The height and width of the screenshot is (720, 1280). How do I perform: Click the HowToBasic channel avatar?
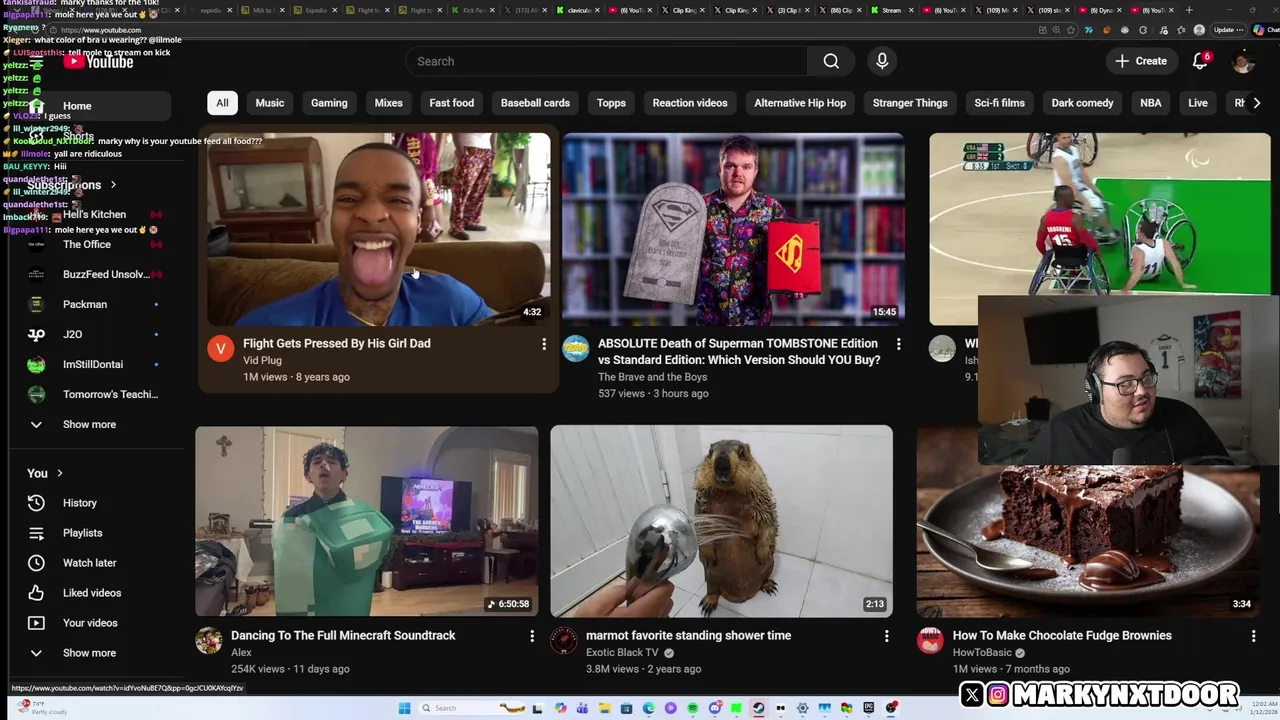coord(930,640)
